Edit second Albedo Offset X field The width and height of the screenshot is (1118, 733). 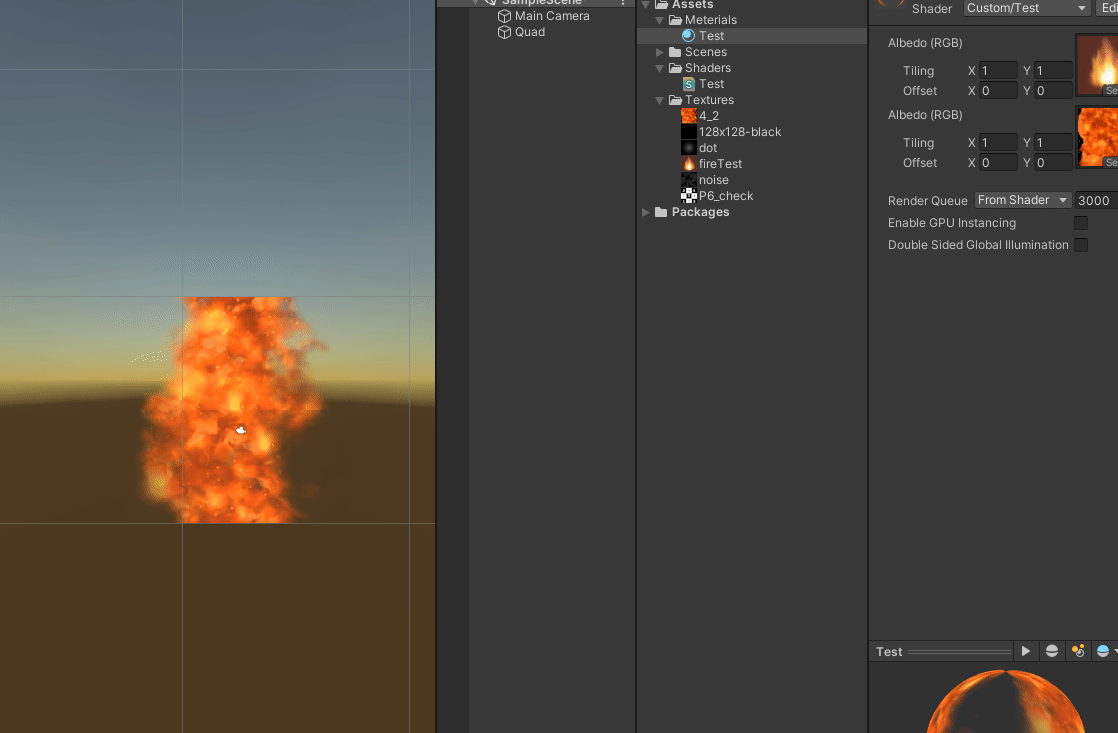coord(998,163)
